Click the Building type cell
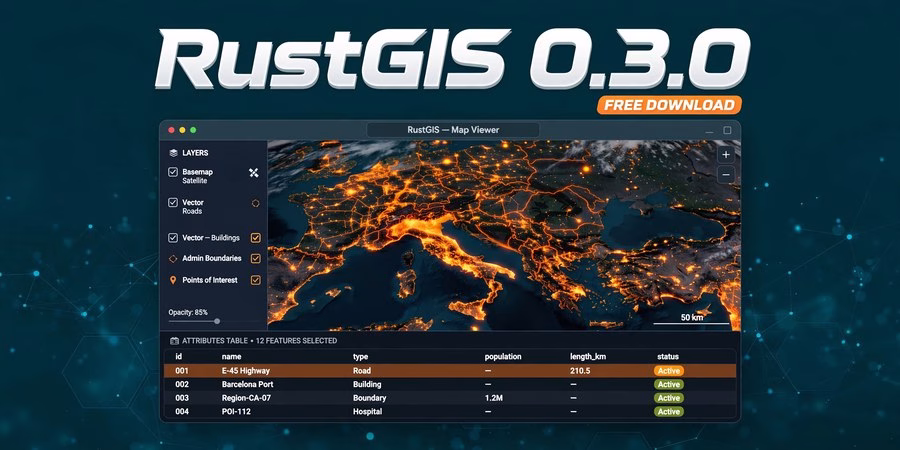Viewport: 900px width, 450px height. [367, 385]
